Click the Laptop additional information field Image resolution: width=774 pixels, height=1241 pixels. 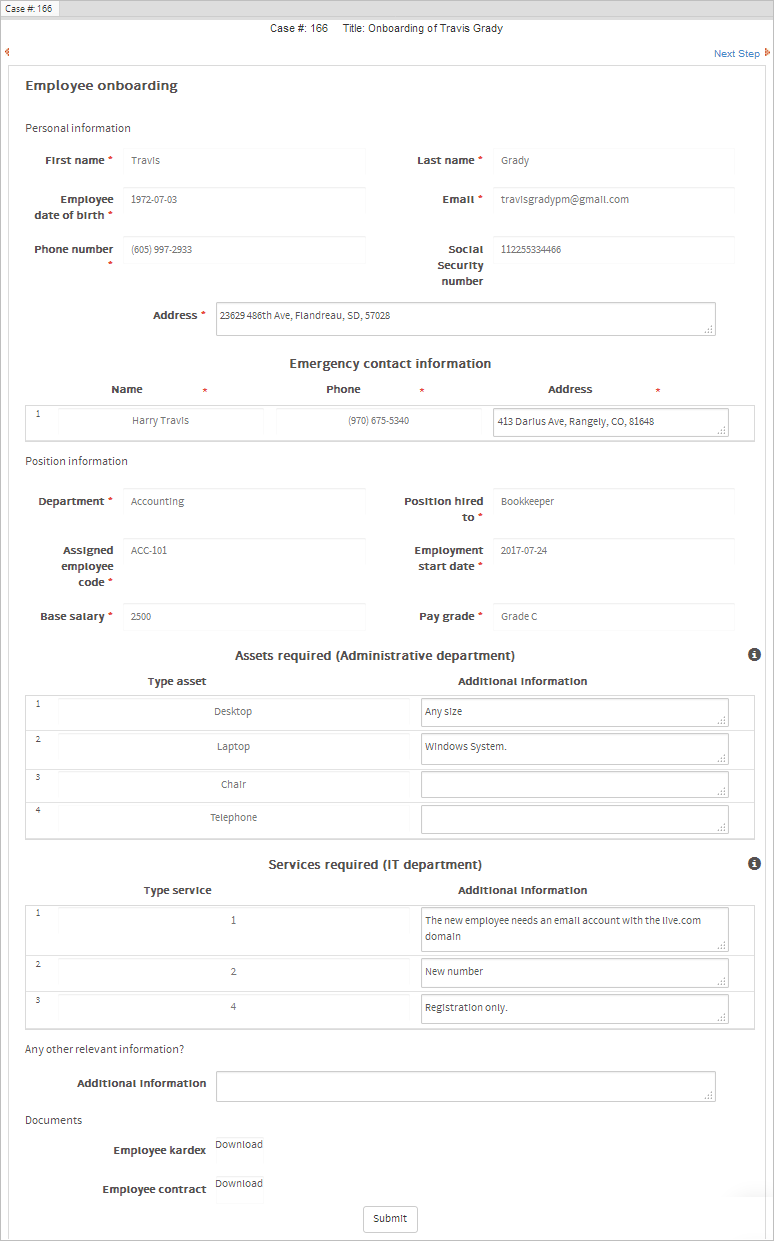coord(574,748)
